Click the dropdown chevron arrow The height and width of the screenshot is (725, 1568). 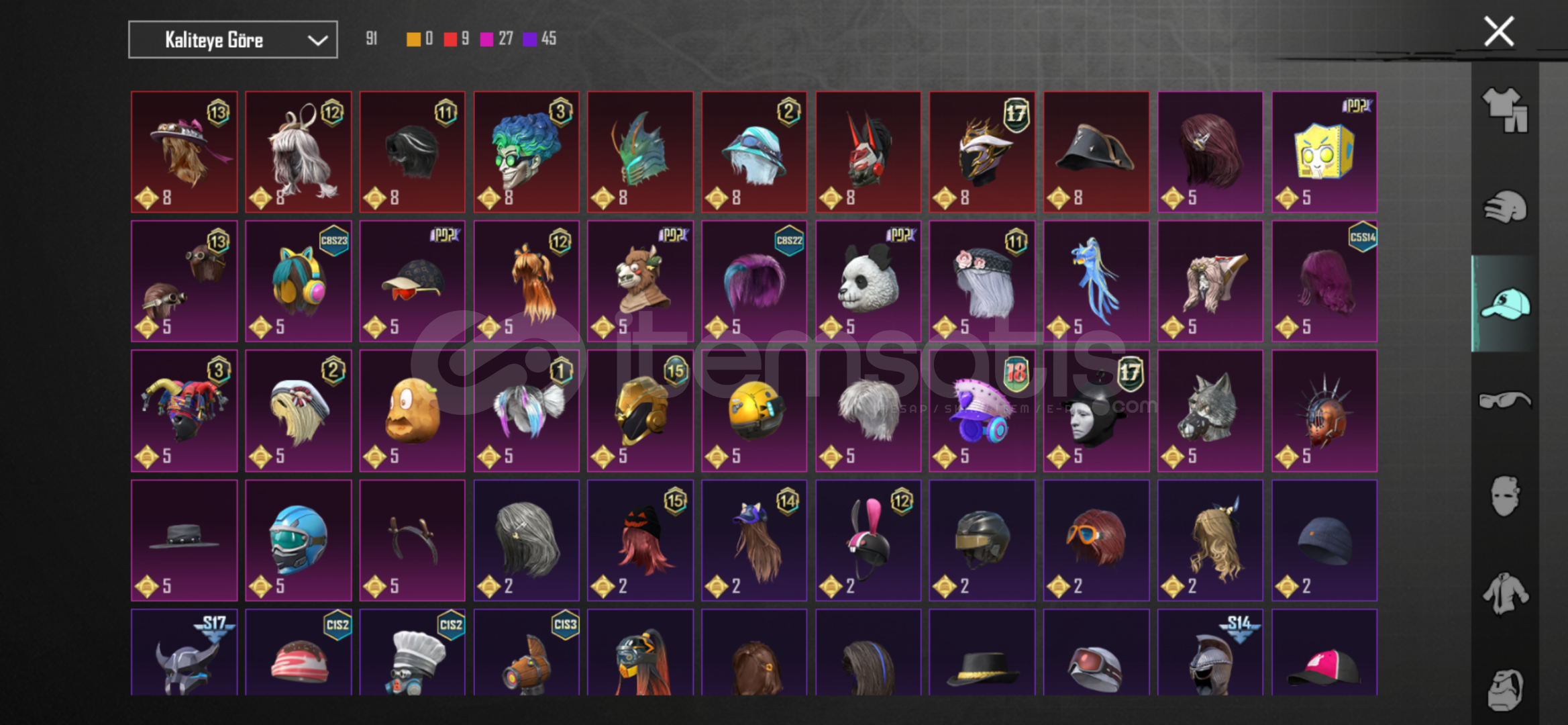(317, 40)
